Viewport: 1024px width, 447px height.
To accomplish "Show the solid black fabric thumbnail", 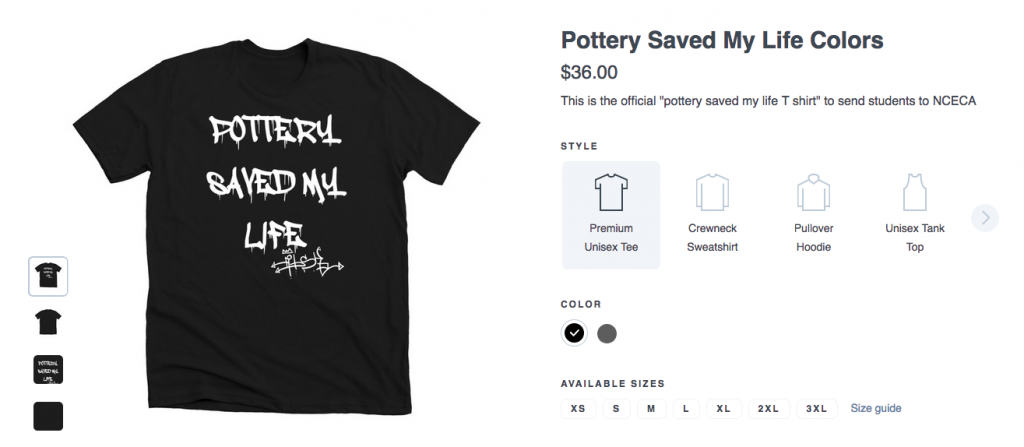I will [x=48, y=415].
